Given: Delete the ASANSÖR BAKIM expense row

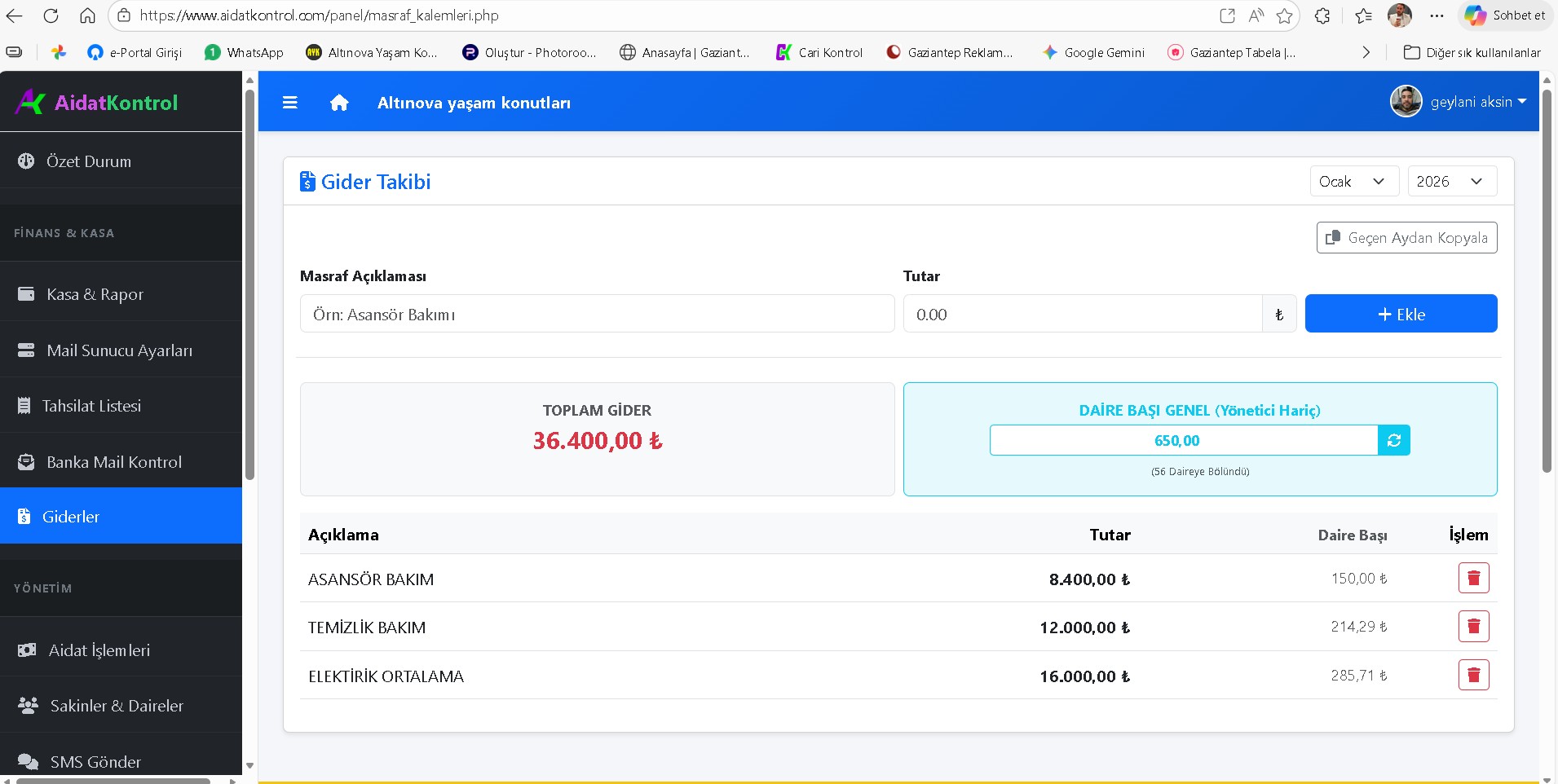Looking at the screenshot, I should click(x=1473, y=579).
